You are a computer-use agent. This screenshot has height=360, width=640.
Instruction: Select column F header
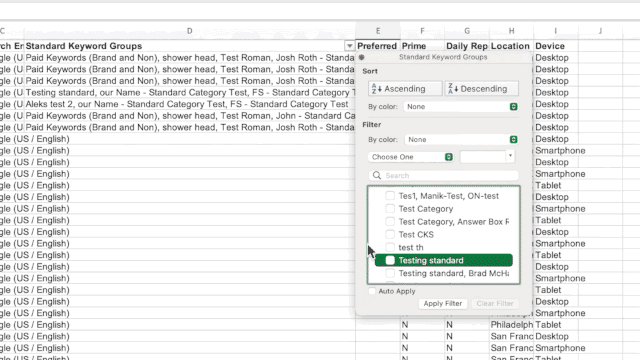click(x=422, y=31)
